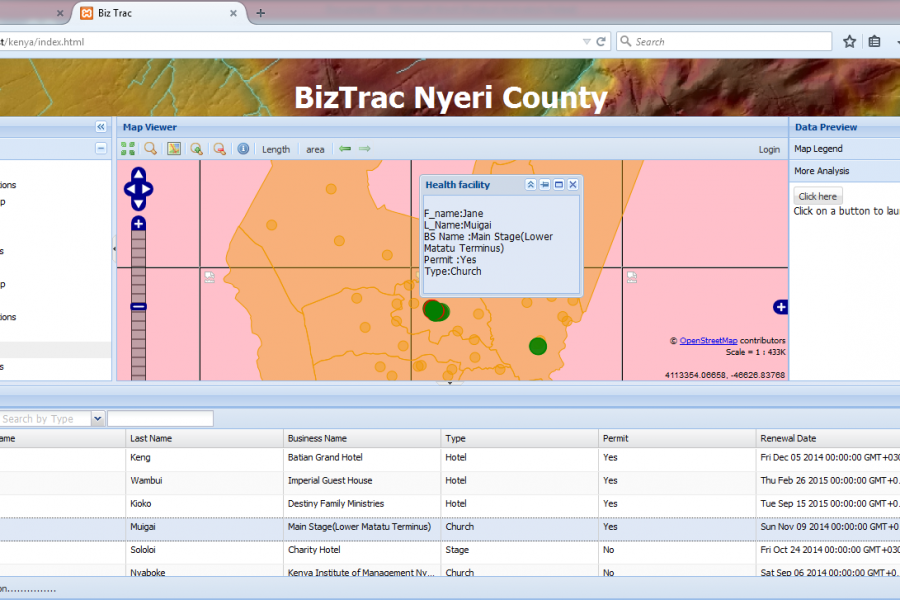Click the search filter text field
The image size is (900, 600).
click(160, 419)
